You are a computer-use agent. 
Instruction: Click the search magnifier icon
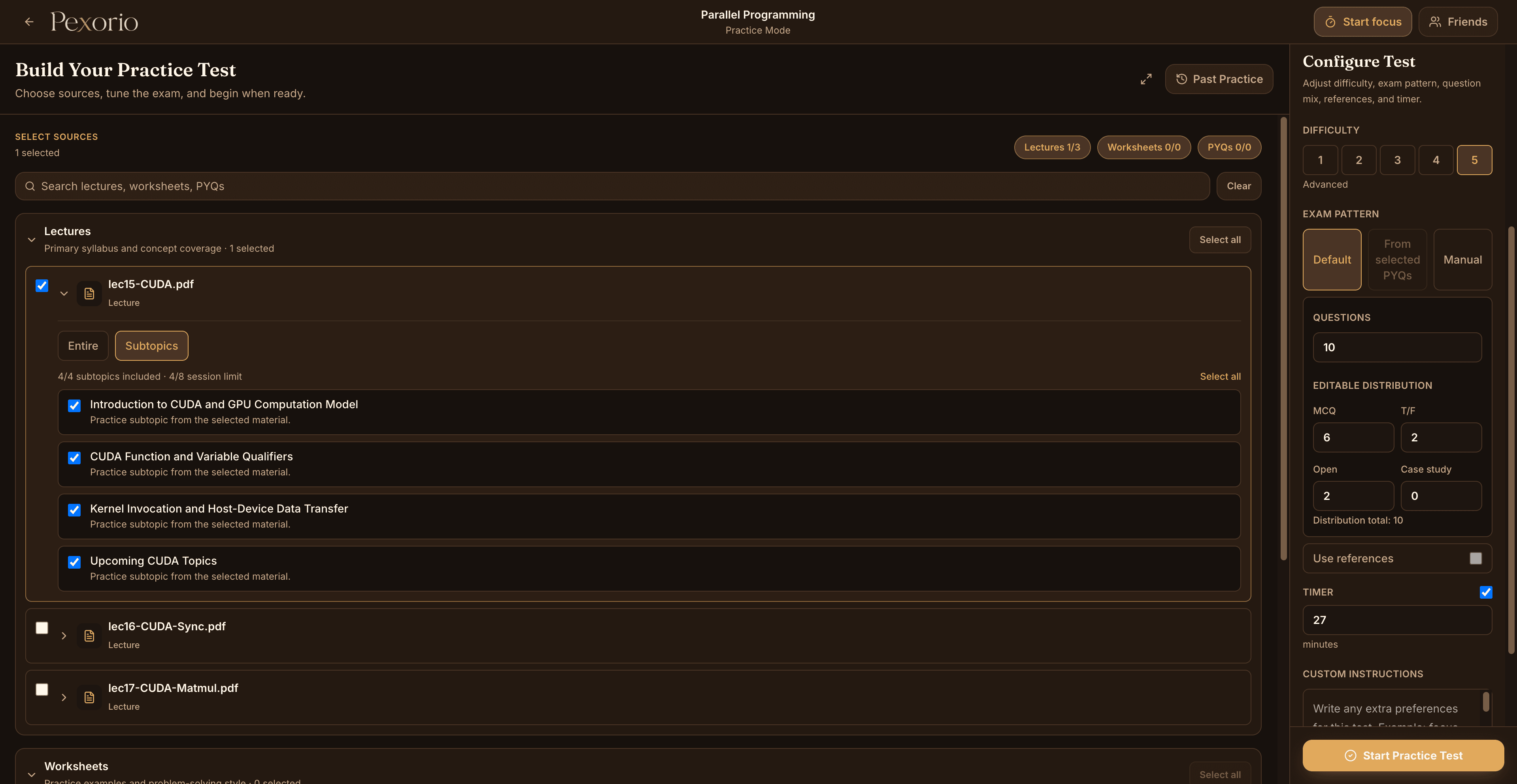click(30, 186)
